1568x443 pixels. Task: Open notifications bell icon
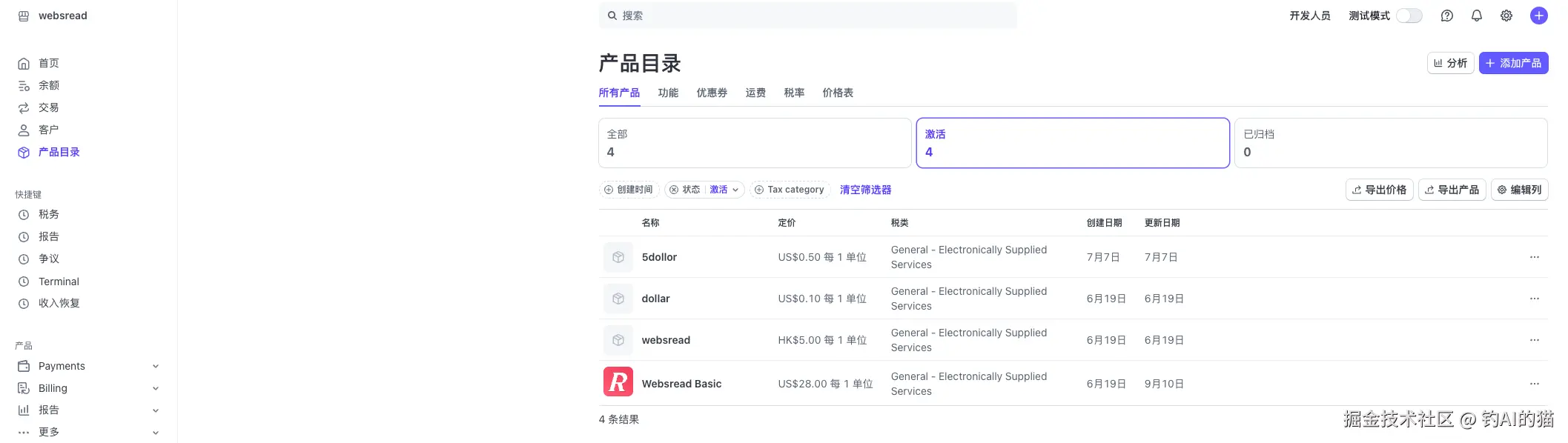pos(1476,16)
